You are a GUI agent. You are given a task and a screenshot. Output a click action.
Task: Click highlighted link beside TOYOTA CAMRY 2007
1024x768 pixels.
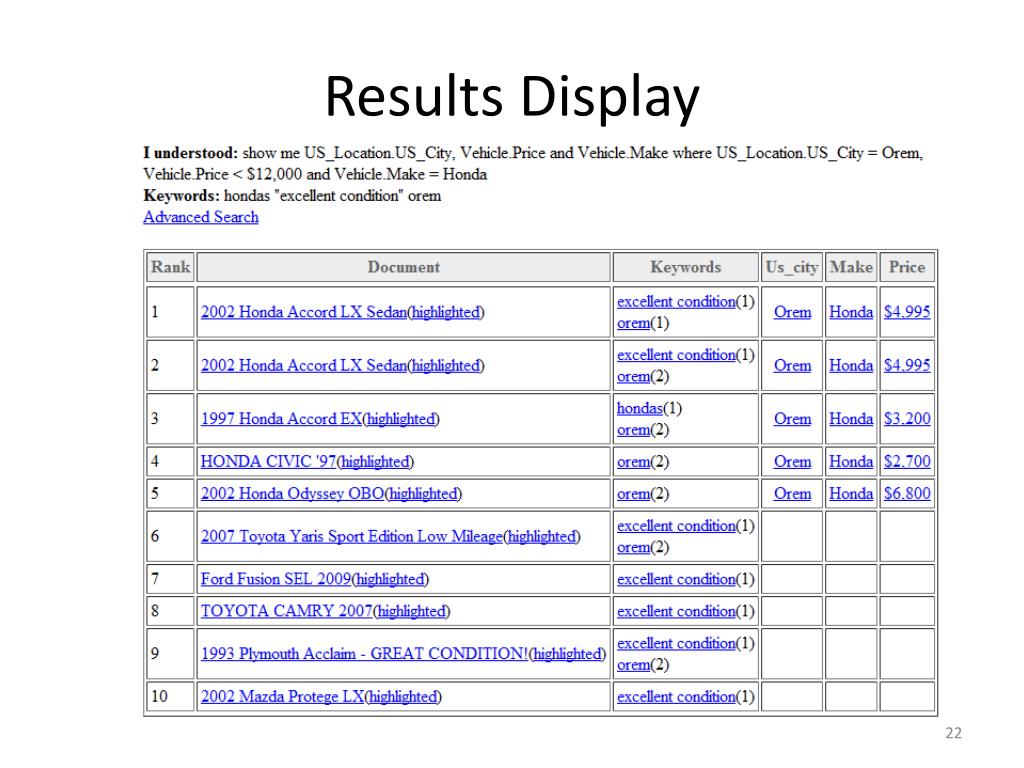tap(412, 612)
